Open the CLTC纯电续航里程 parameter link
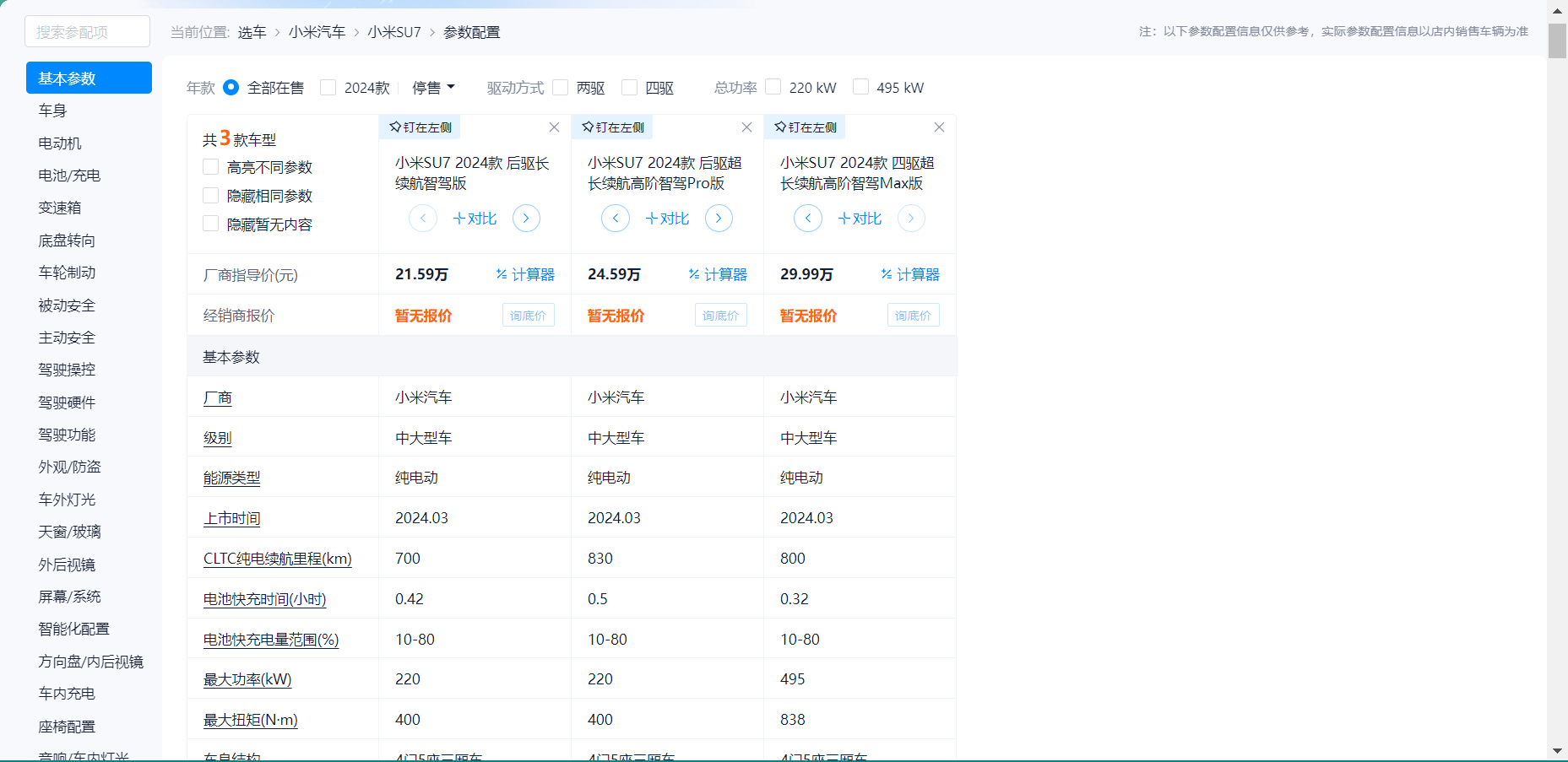Viewport: 1568px width, 762px height. [277, 559]
